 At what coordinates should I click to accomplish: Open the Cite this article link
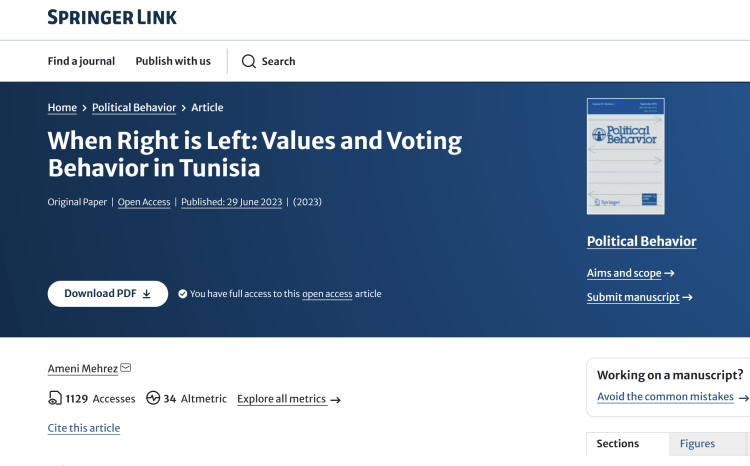84,428
